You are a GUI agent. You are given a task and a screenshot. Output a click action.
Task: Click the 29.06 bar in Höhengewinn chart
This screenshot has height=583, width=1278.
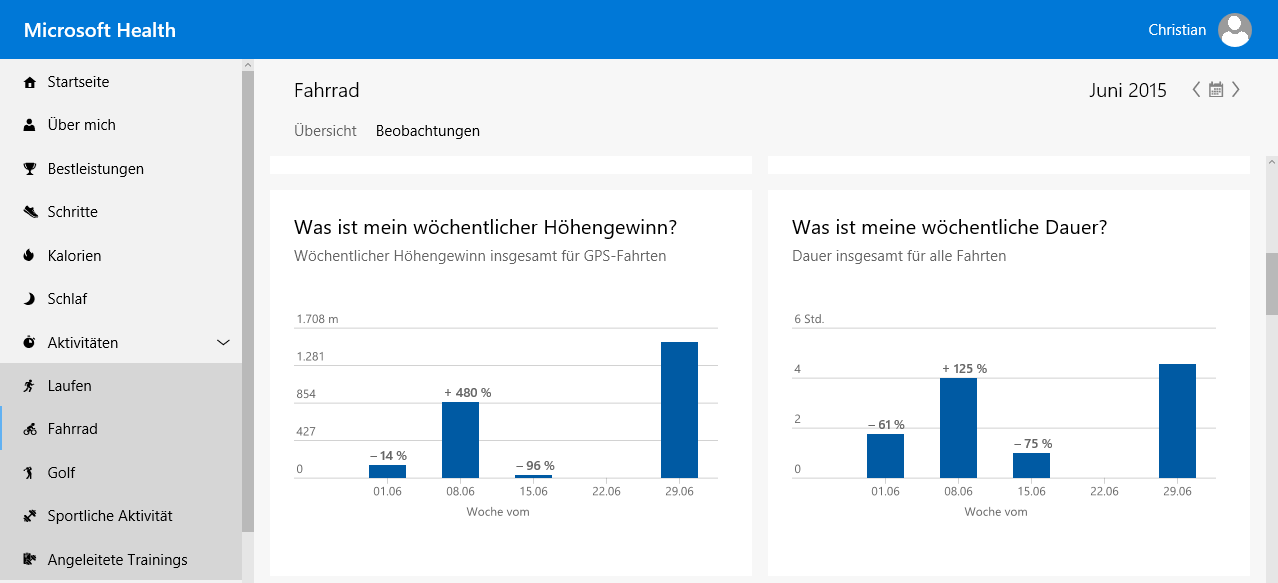tap(679, 410)
